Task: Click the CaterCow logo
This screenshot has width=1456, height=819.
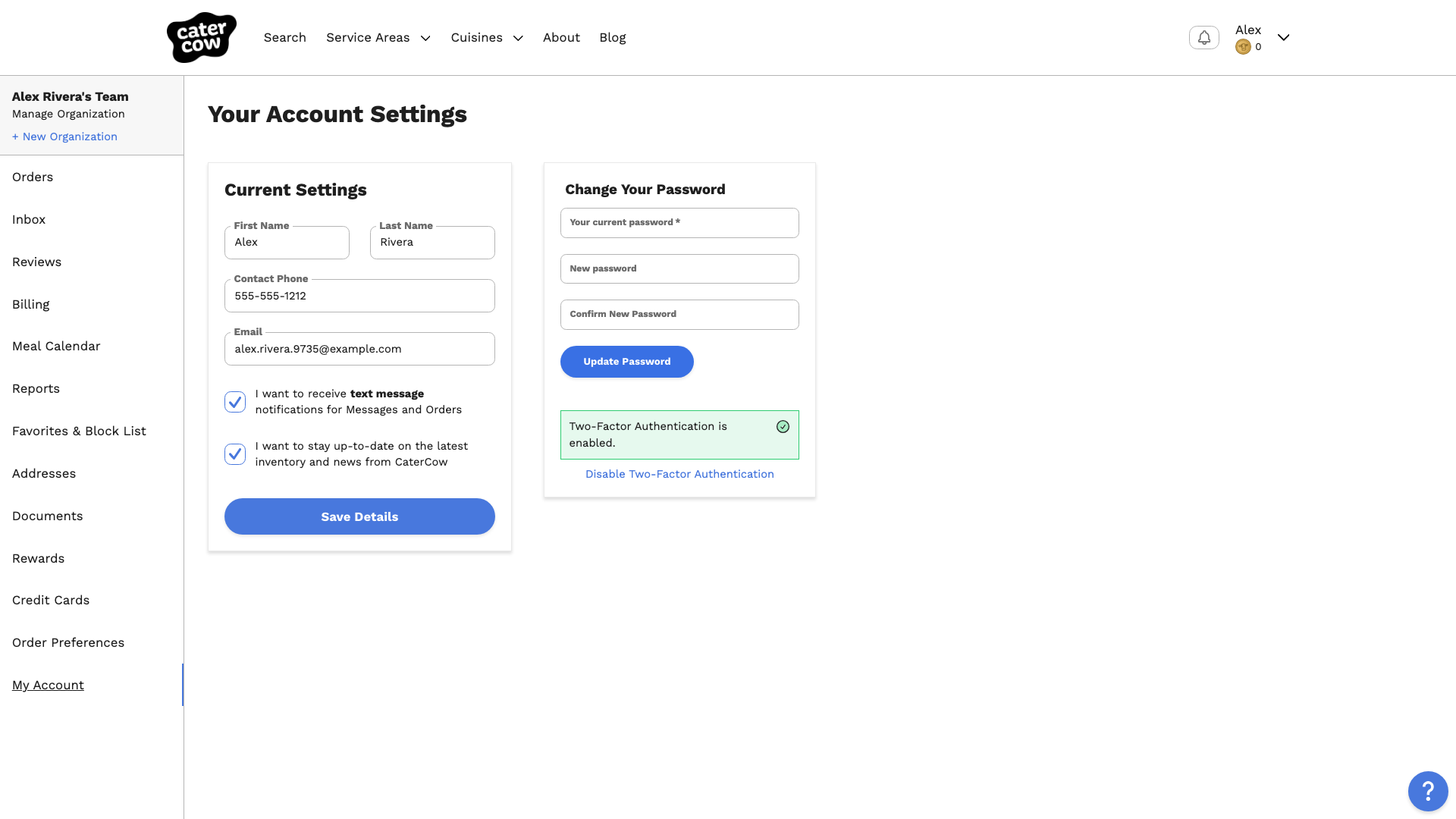Action: [201, 37]
